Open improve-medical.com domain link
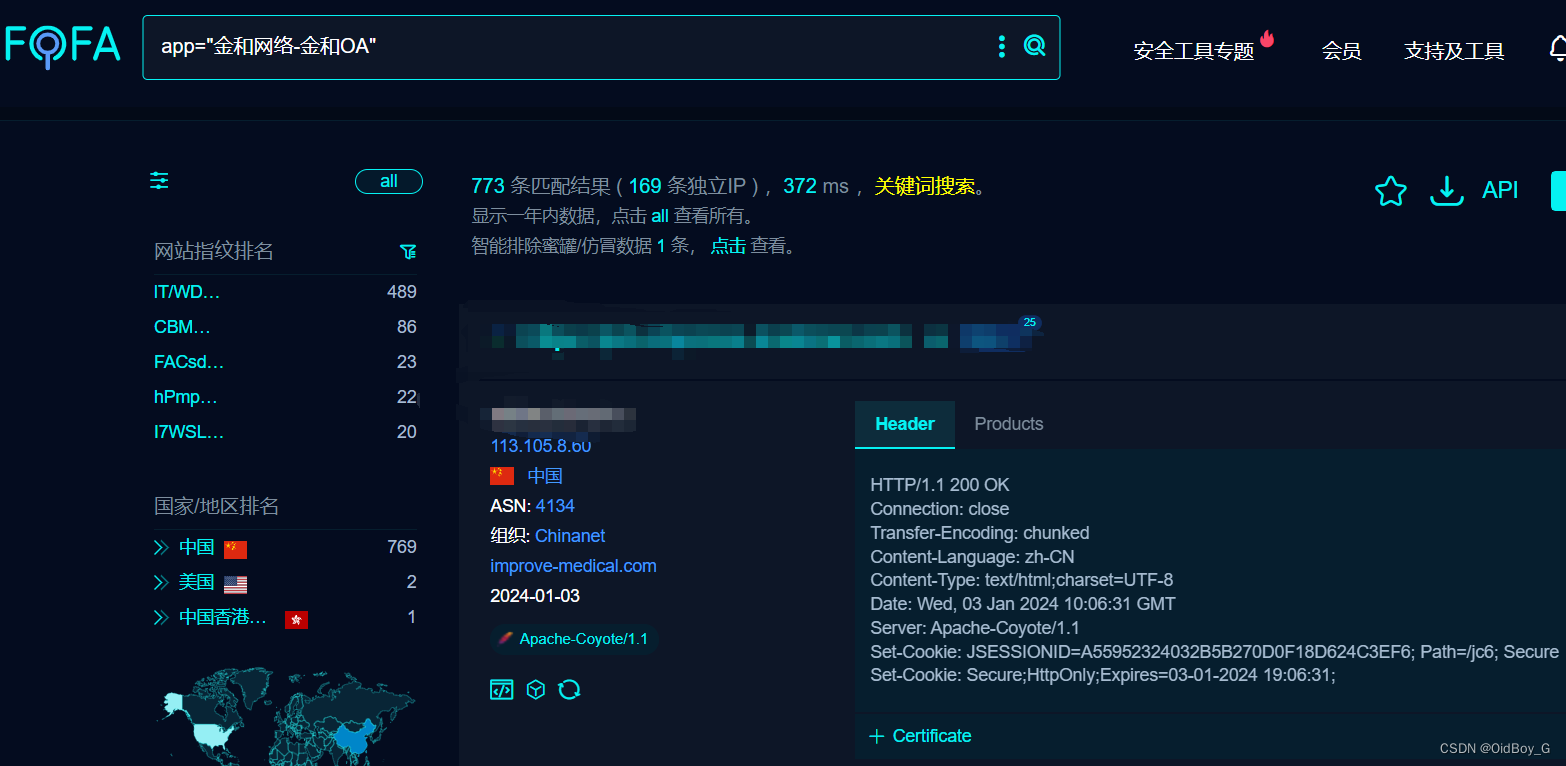This screenshot has height=766, width=1566. click(x=573, y=566)
